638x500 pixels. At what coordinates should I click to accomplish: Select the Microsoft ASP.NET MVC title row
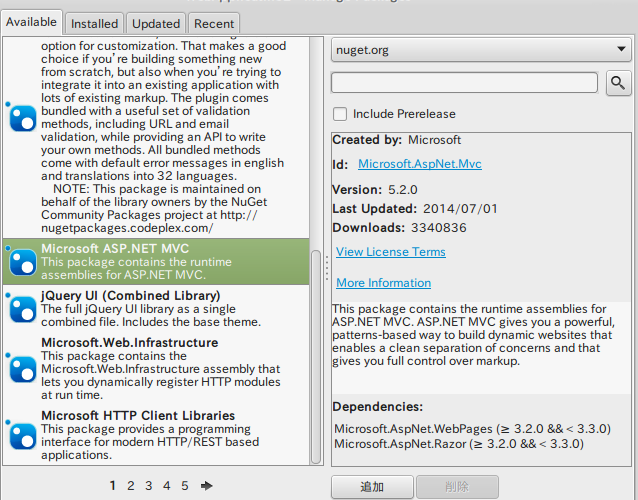[x=156, y=262]
